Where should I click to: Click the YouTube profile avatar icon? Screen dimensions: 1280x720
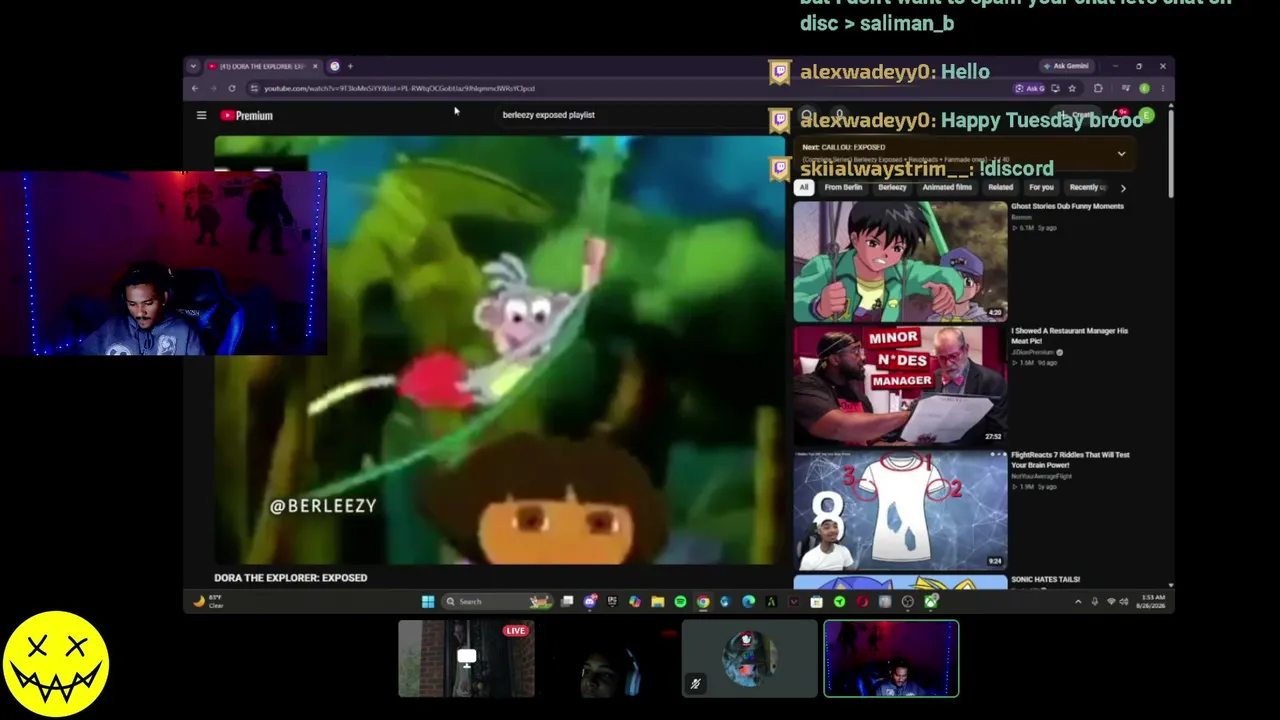point(1146,116)
